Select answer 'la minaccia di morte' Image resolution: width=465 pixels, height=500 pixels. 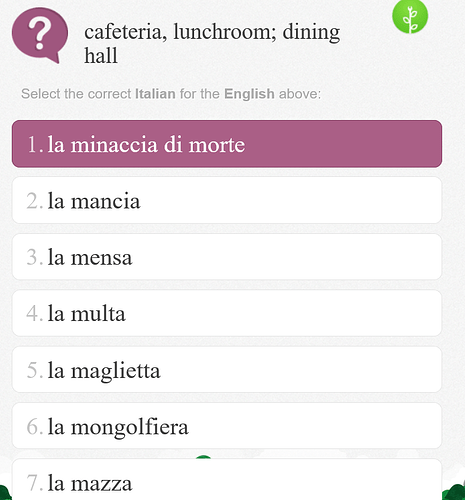[x=227, y=144]
